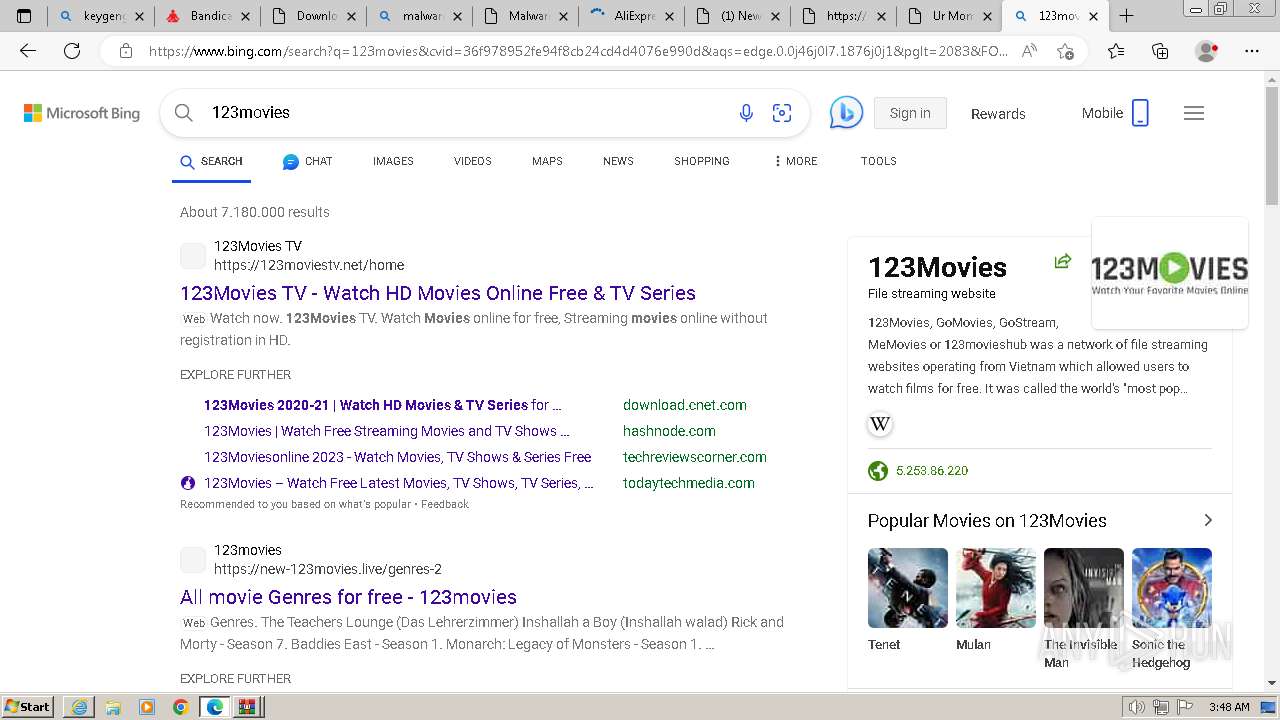Screen dimensions: 1280x720
Task: Open the Collections icon
Action: click(x=1160, y=51)
